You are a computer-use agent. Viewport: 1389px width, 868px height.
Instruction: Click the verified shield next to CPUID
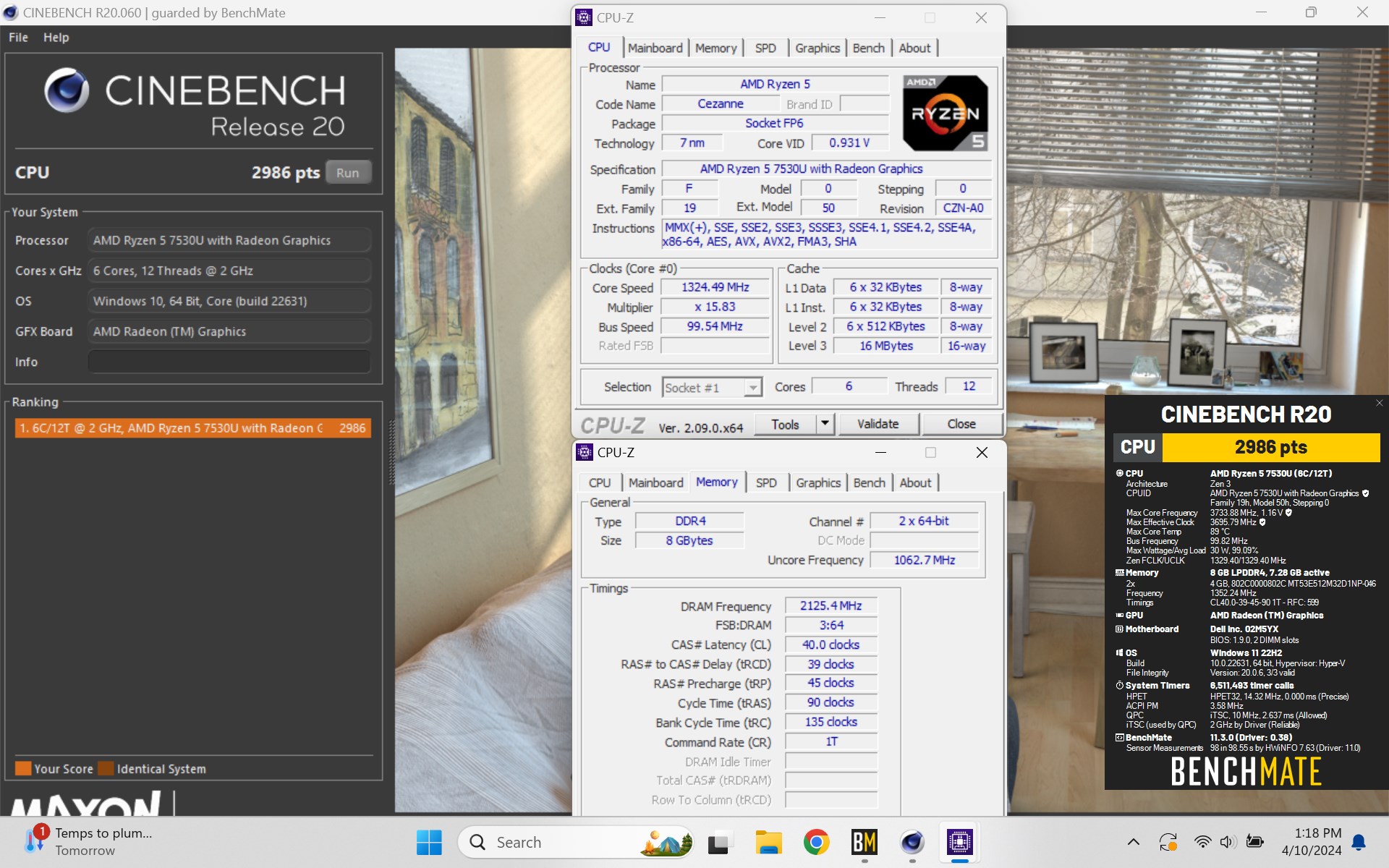(x=1366, y=493)
